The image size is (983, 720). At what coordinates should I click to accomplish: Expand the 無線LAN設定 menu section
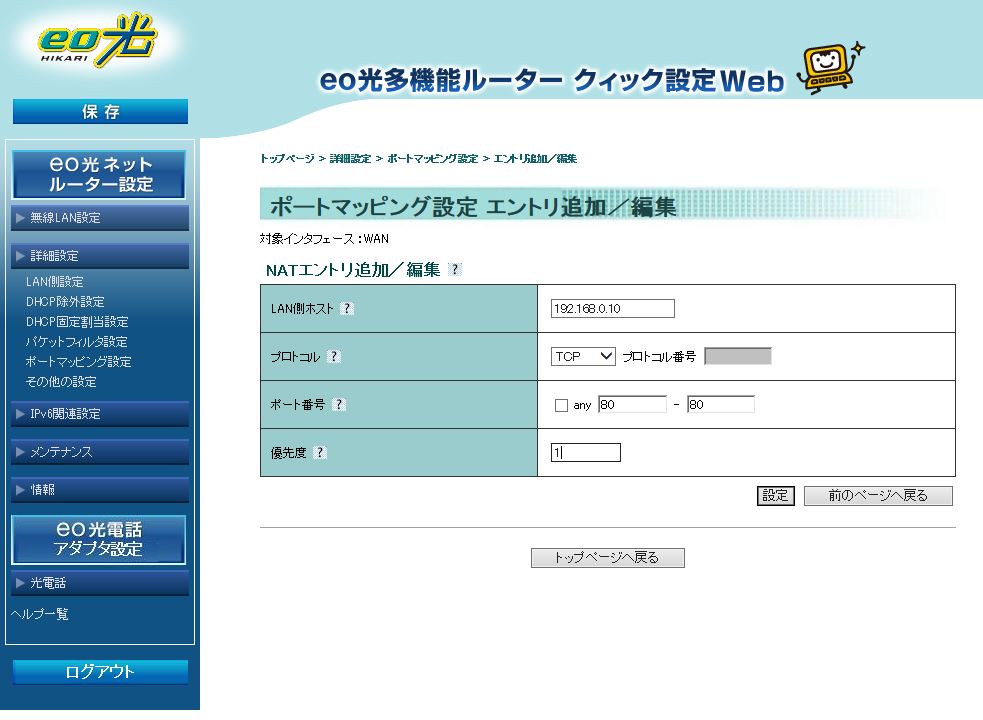click(x=100, y=218)
